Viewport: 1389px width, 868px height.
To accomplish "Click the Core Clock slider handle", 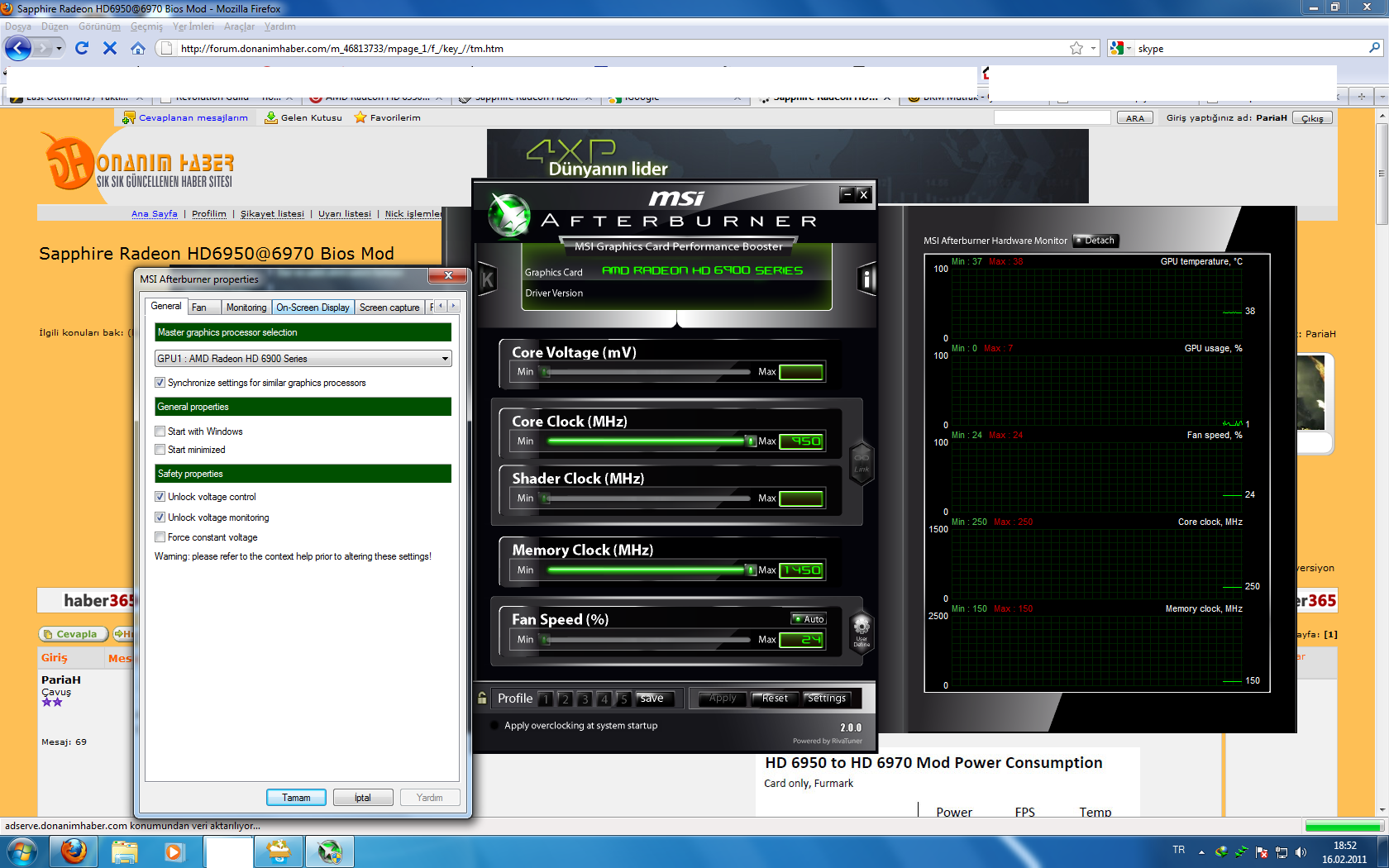I will point(751,441).
